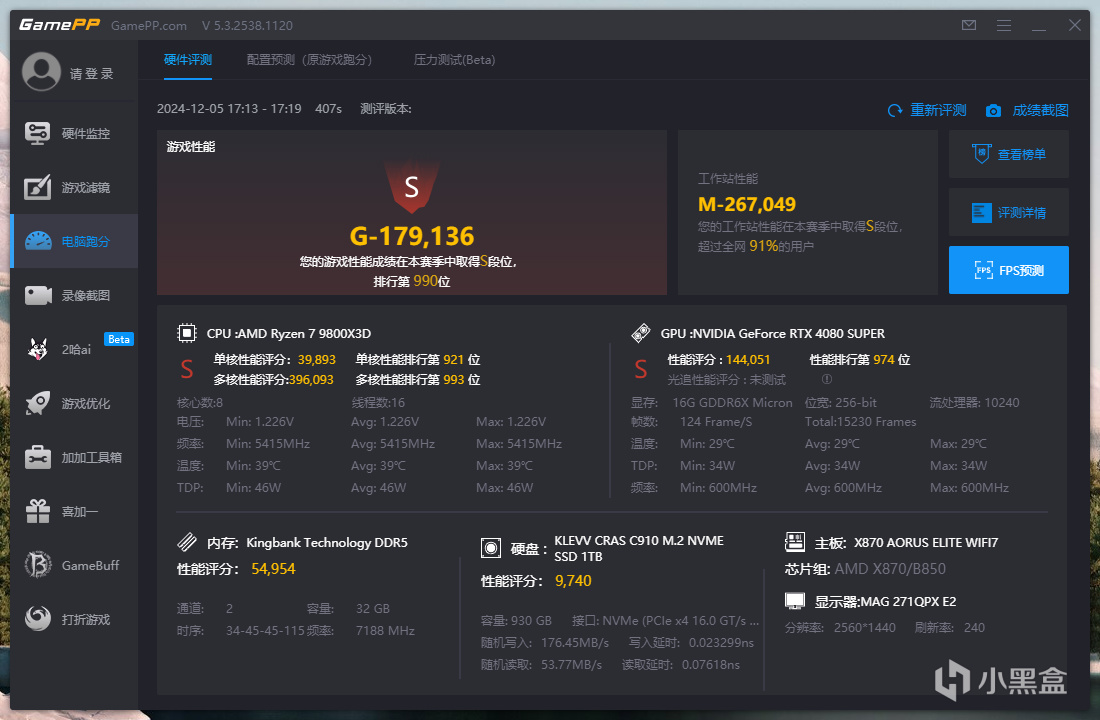Click the user avatar to log in
The image size is (1100, 720).
coord(41,72)
